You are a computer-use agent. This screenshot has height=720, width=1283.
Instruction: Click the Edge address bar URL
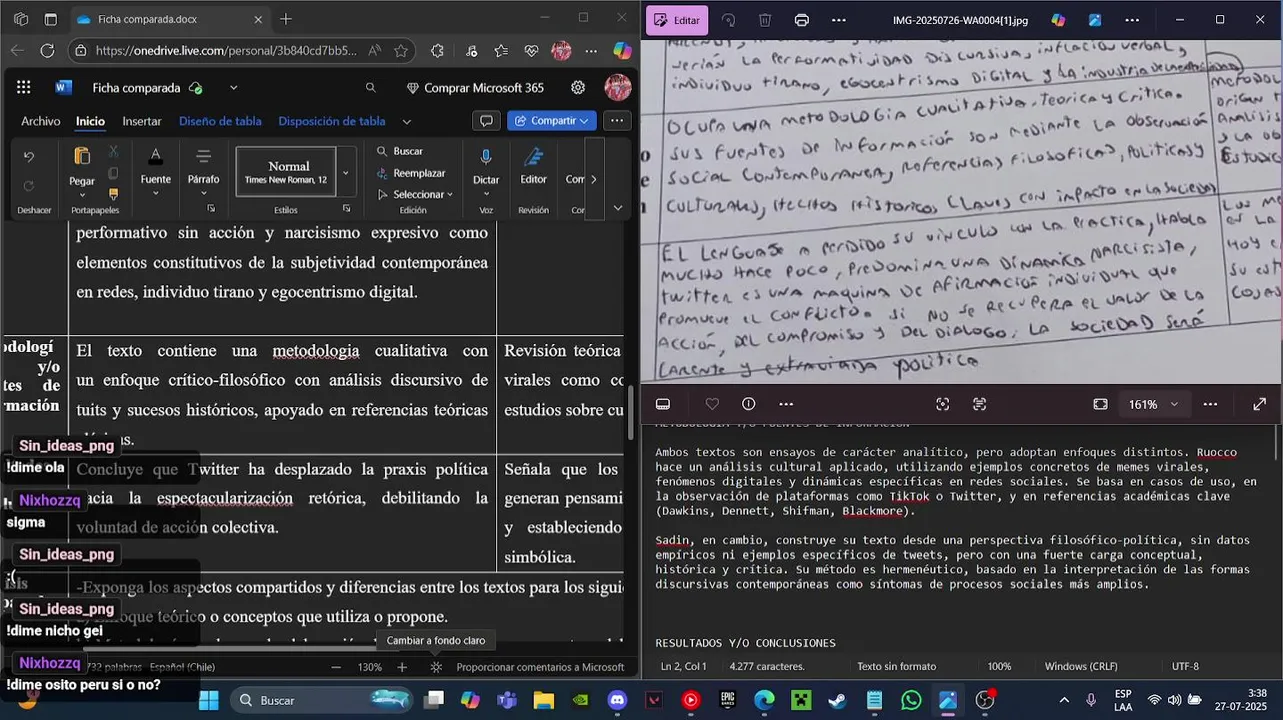point(227,50)
